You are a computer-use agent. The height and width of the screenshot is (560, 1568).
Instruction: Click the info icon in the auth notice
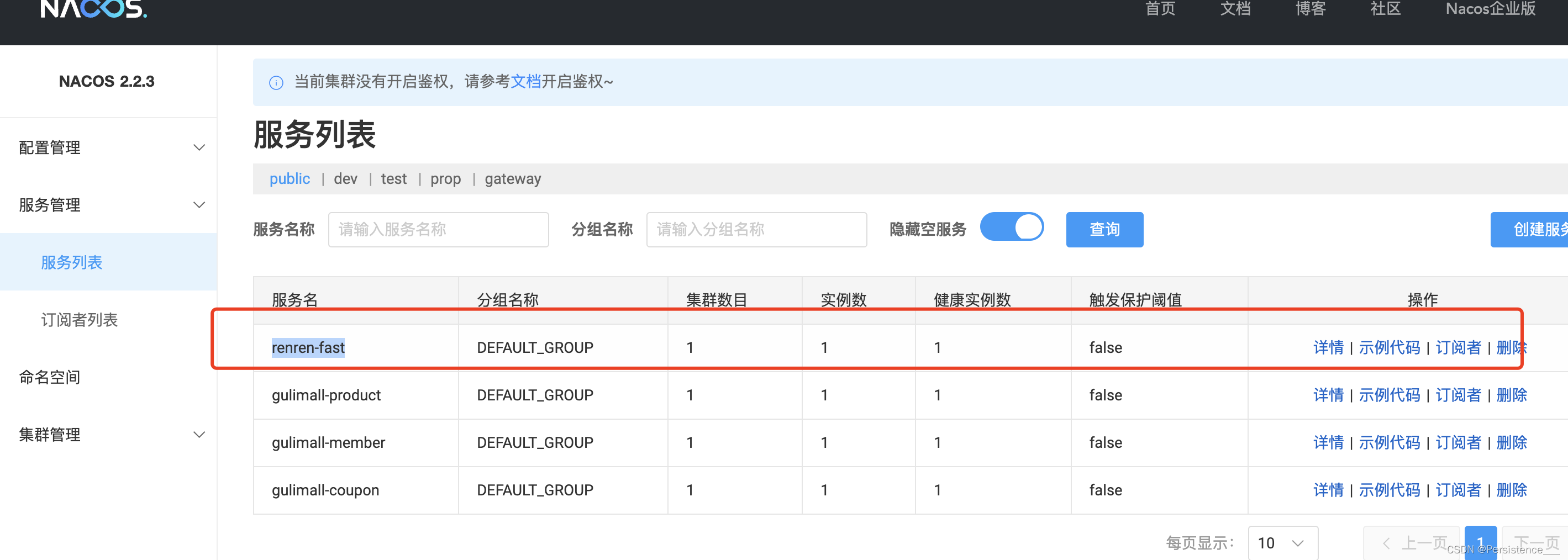276,83
